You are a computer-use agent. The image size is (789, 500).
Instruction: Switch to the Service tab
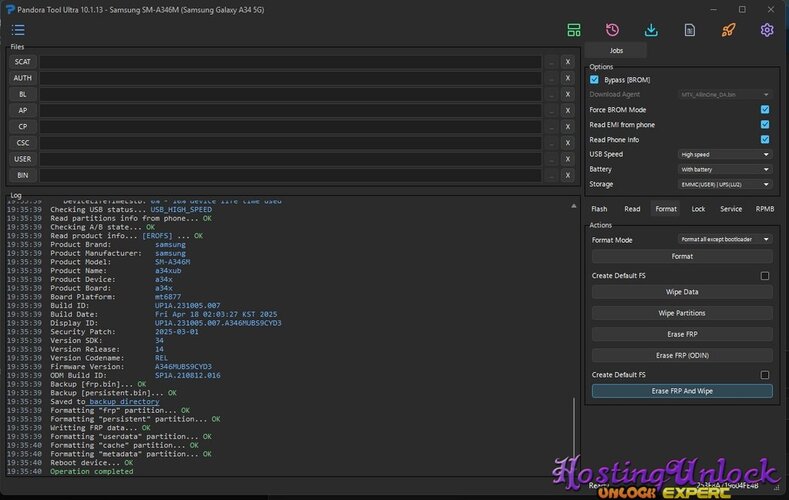[731, 209]
